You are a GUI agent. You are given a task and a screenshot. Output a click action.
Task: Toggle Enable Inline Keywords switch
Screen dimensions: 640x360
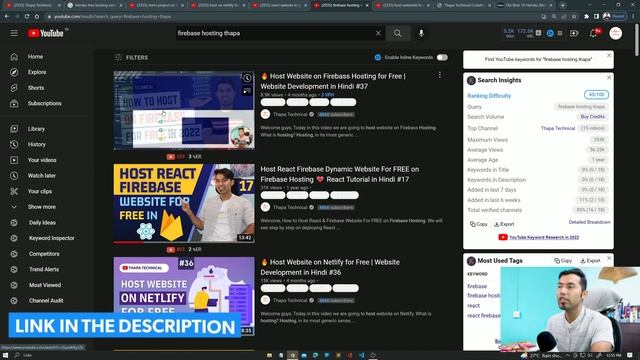442,58
